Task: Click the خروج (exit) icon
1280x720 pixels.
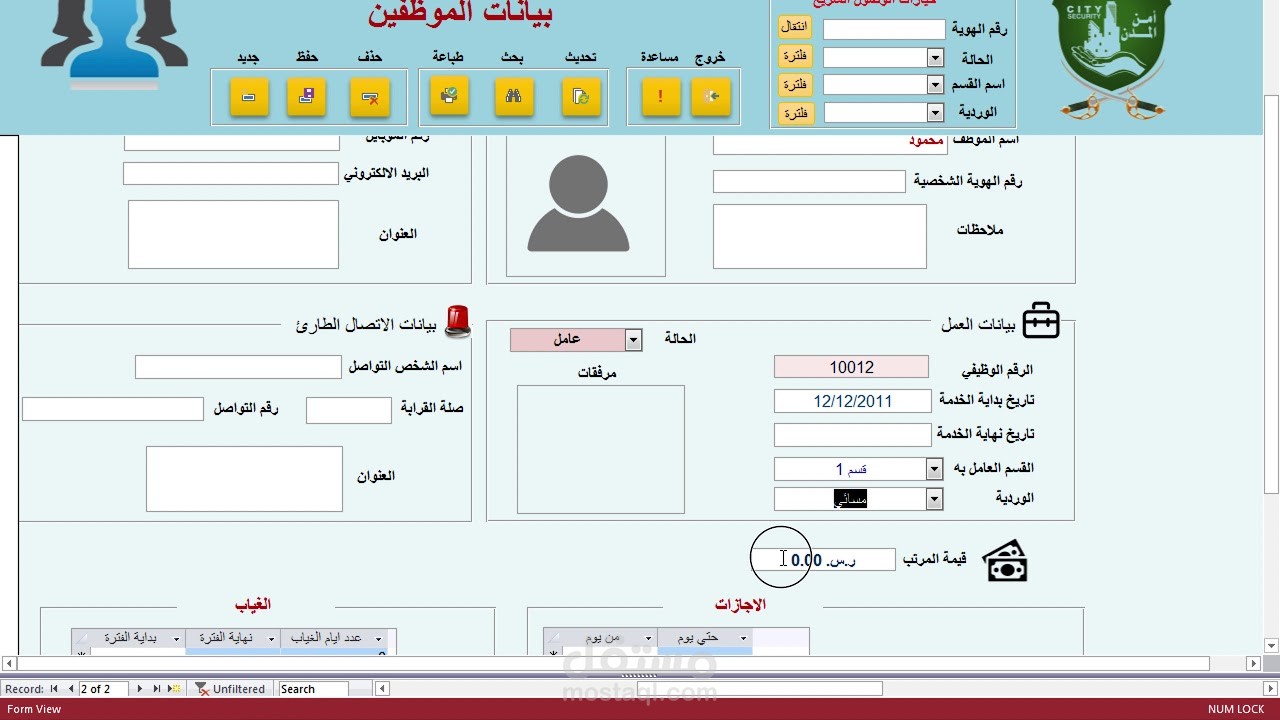Action: [x=712, y=97]
